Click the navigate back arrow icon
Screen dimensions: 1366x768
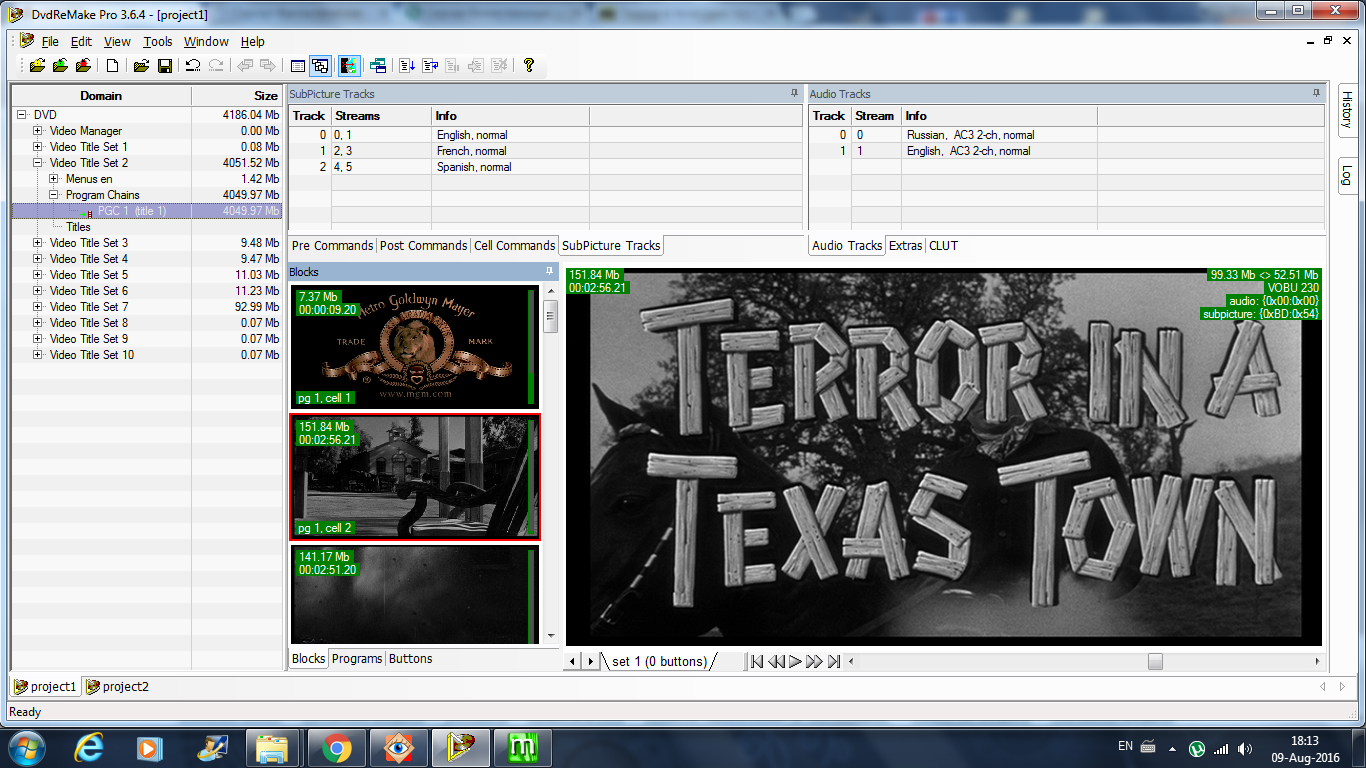pos(245,66)
